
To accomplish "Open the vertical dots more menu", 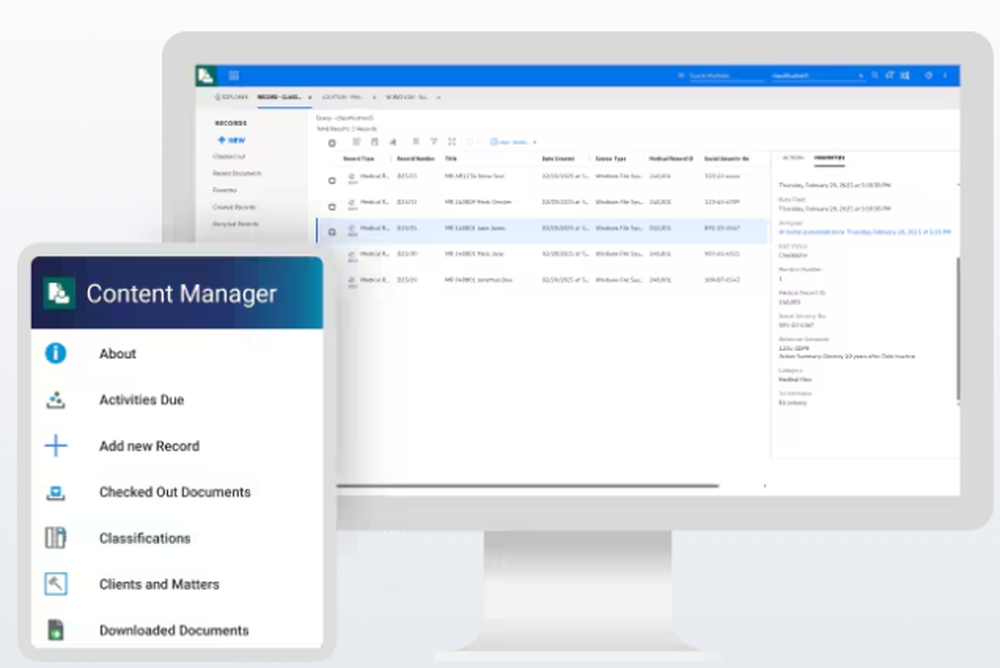I will pyautogui.click(x=945, y=75).
